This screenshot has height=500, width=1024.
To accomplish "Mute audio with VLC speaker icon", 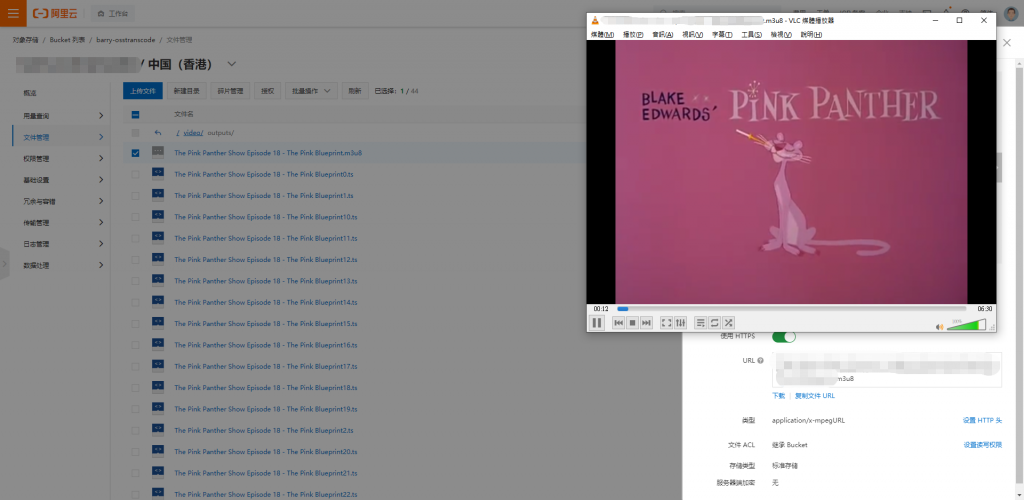I will pos(940,326).
